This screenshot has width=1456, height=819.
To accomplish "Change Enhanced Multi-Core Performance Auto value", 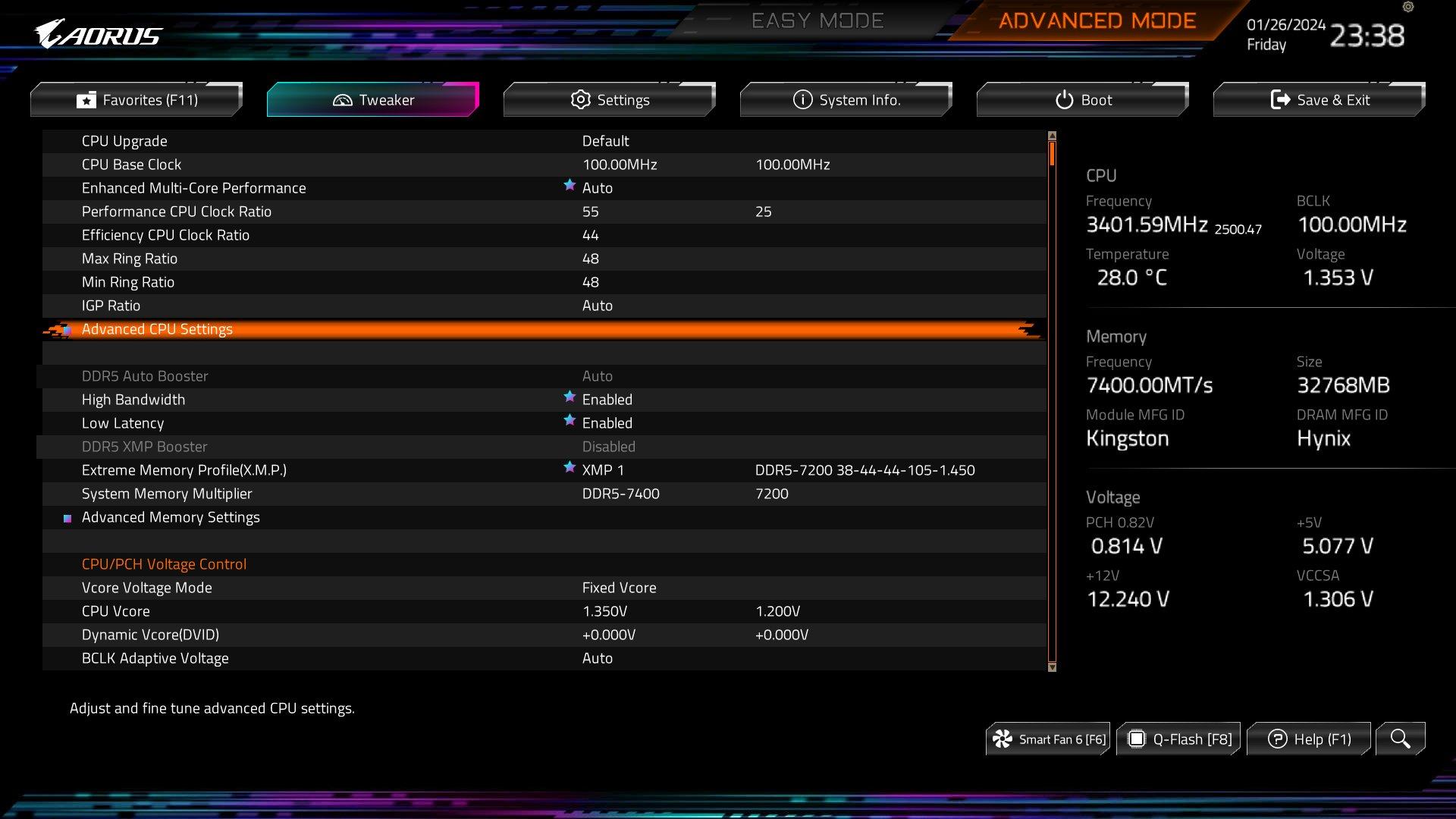I will pyautogui.click(x=597, y=188).
